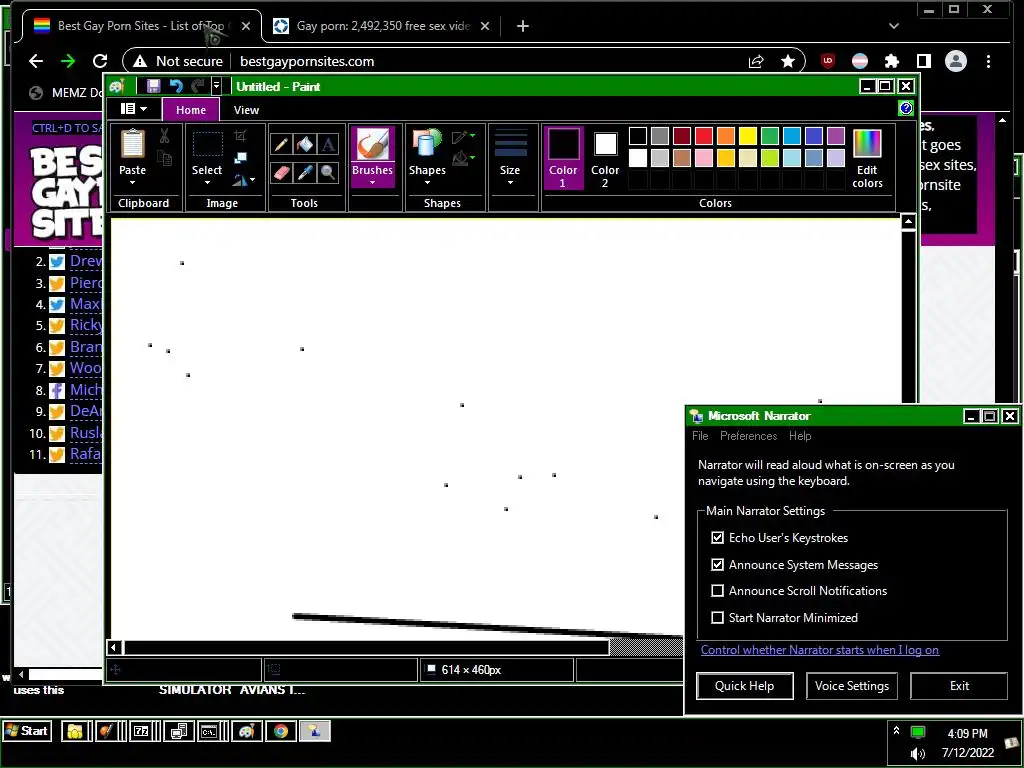Select the Color 1 button
Screen dimensions: 1024x768
click(563, 158)
